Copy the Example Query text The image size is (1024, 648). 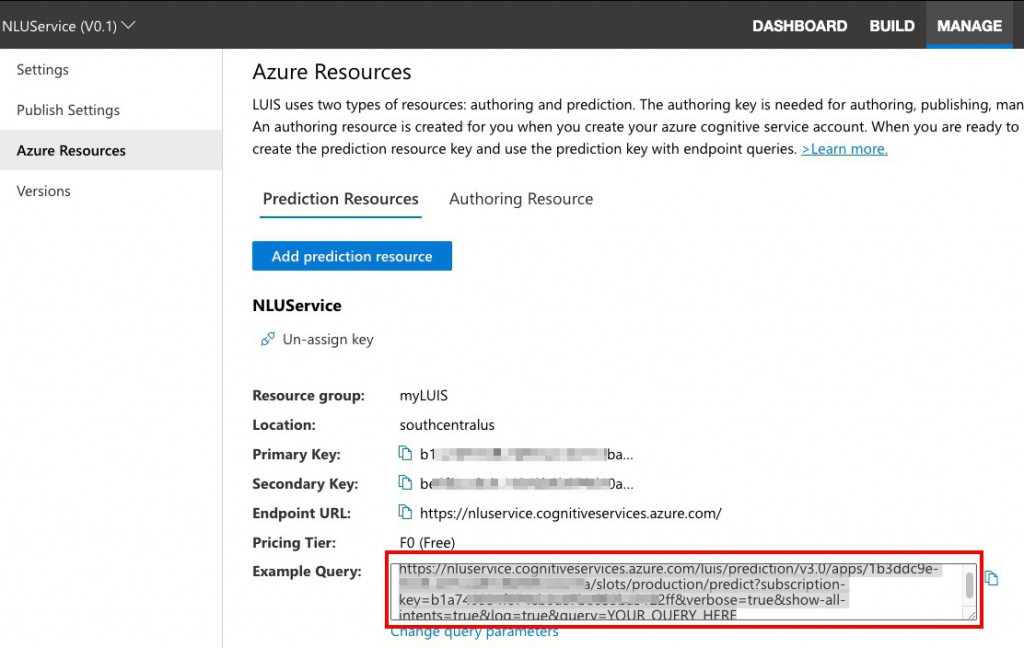pyautogui.click(x=991, y=578)
